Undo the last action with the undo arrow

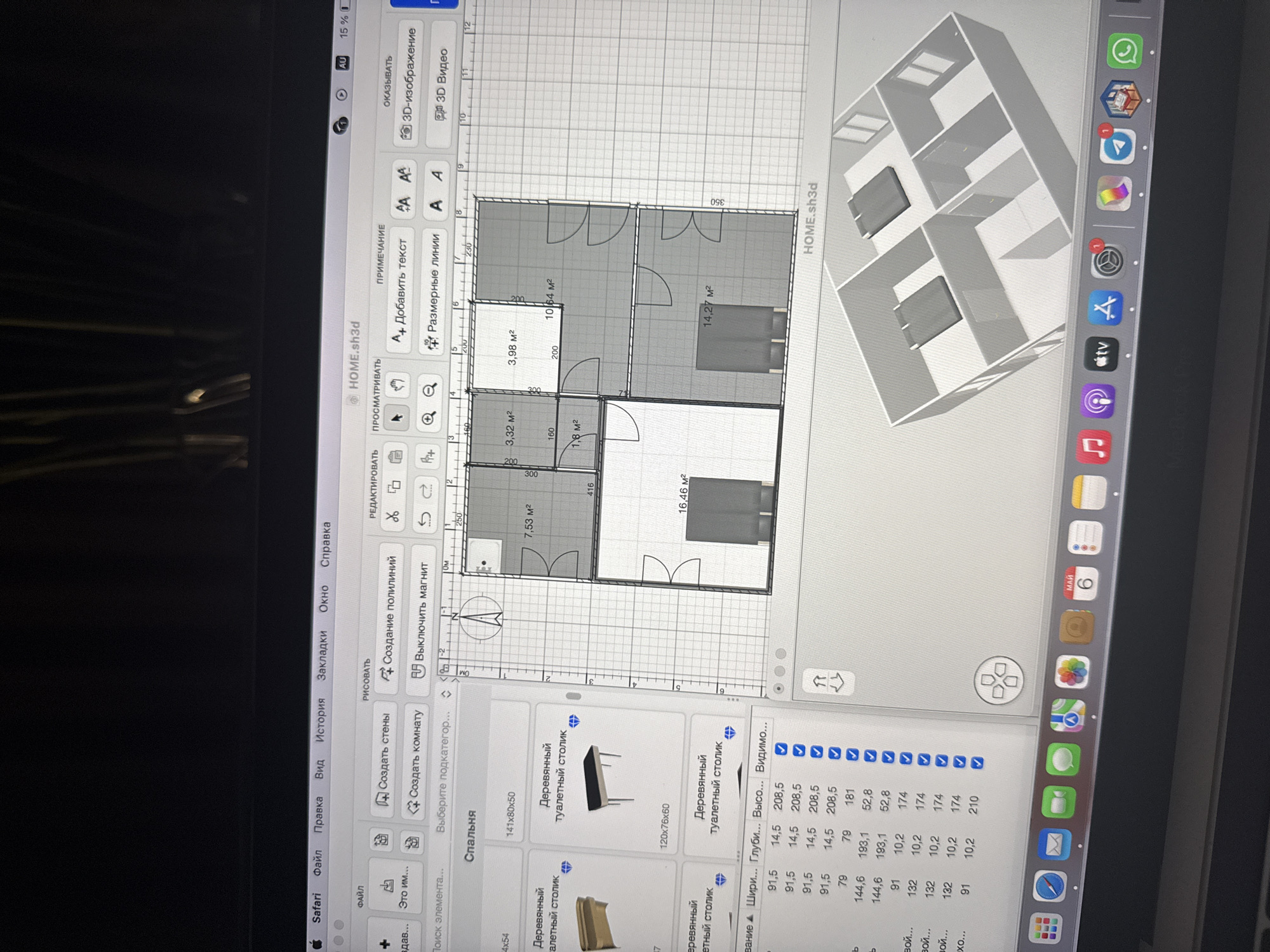click(424, 519)
